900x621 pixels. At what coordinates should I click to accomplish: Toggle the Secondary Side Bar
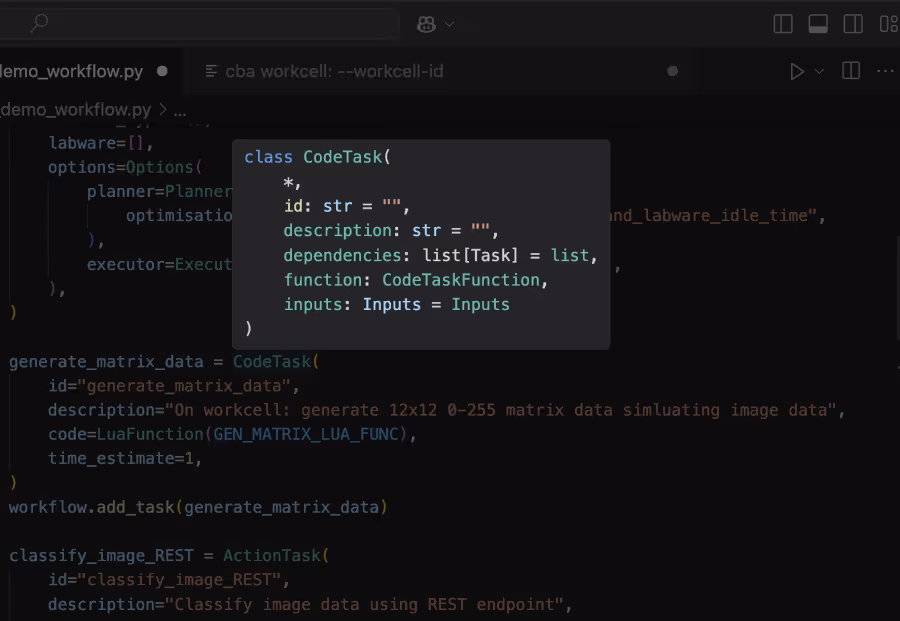[851, 23]
